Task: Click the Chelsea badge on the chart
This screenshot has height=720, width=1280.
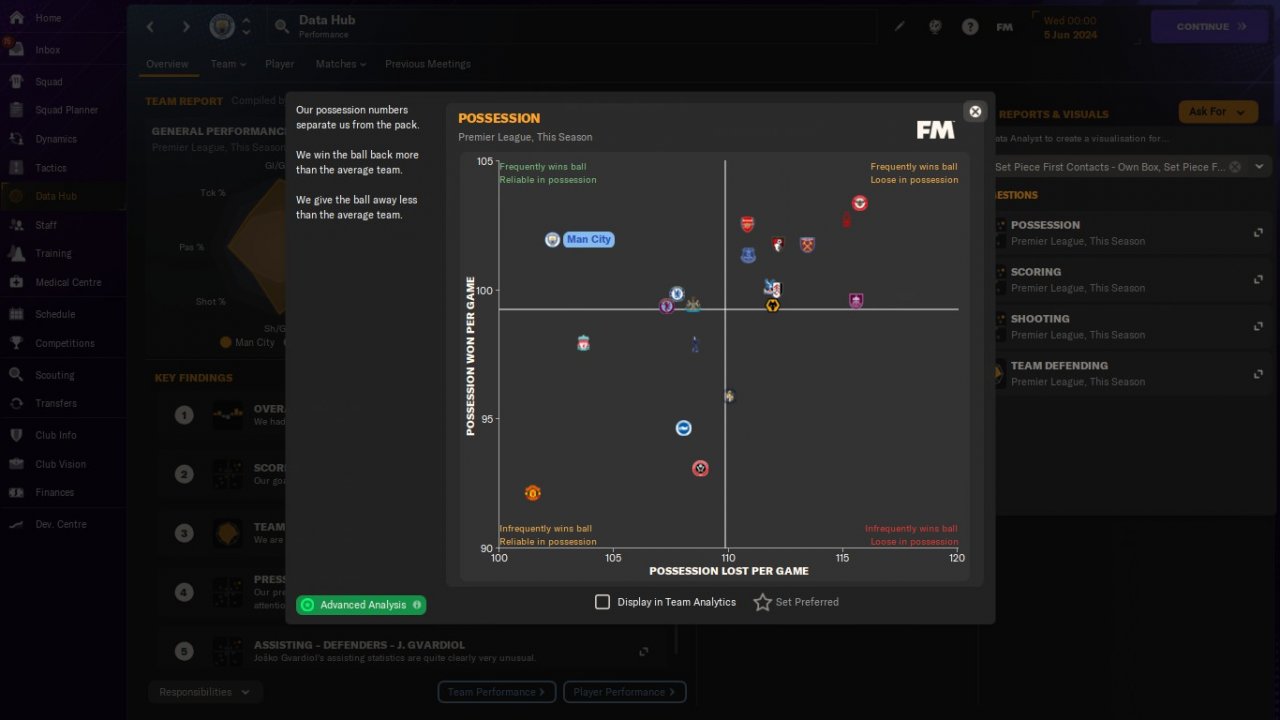Action: tap(677, 294)
